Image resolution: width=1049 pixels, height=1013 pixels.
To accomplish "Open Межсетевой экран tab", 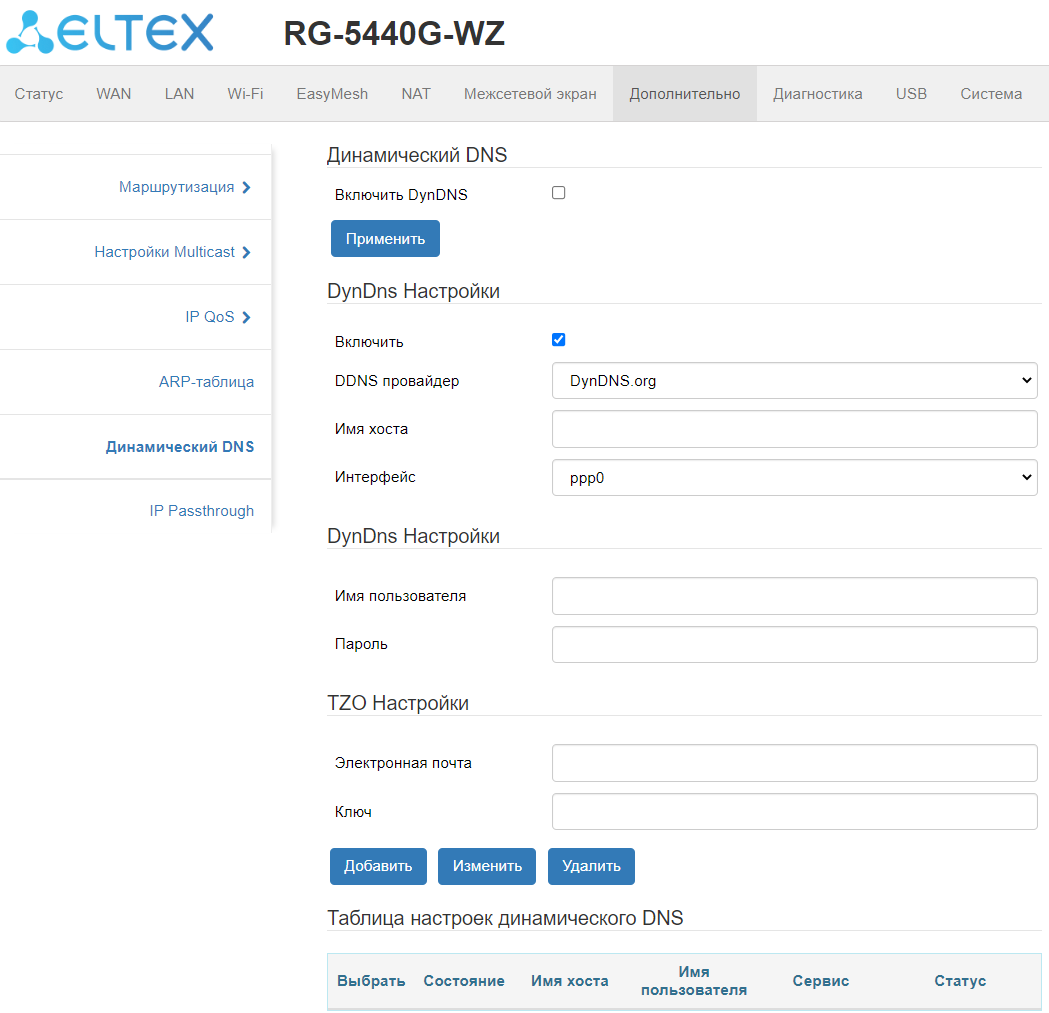I will coord(530,94).
